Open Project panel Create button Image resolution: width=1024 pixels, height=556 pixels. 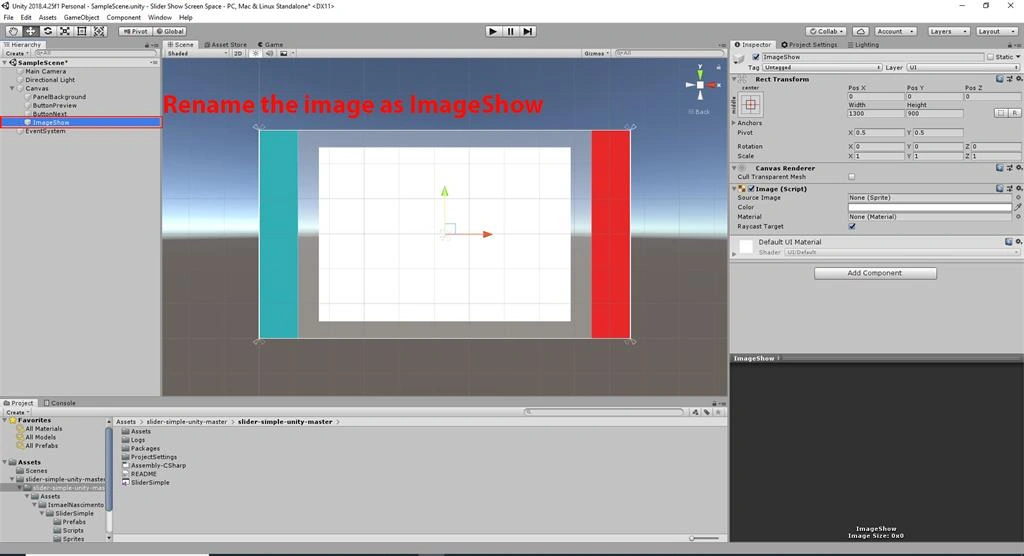16,412
